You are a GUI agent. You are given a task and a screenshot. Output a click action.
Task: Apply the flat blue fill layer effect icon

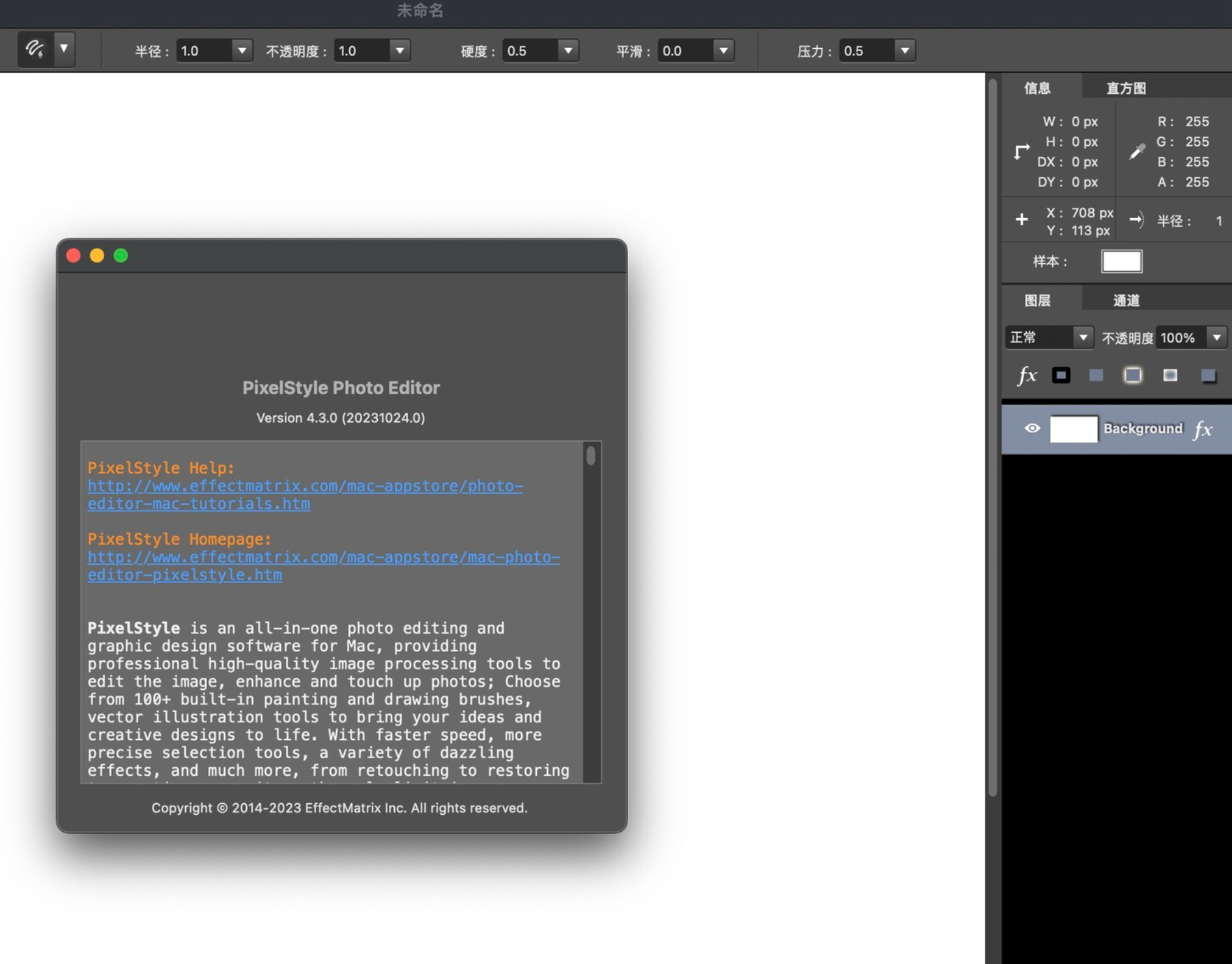tap(1096, 375)
